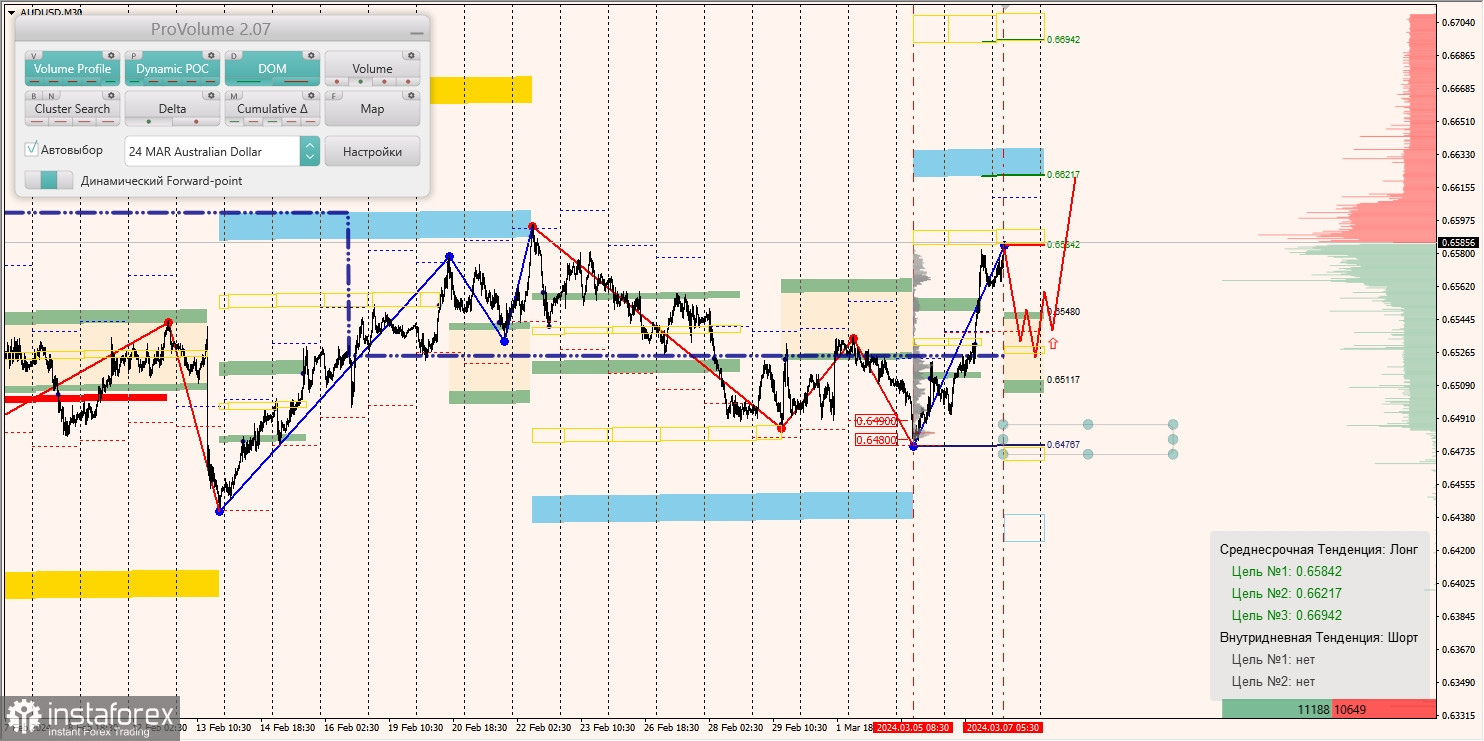Toggle the Volume Profile indicator
The image size is (1484, 741).
(72, 69)
